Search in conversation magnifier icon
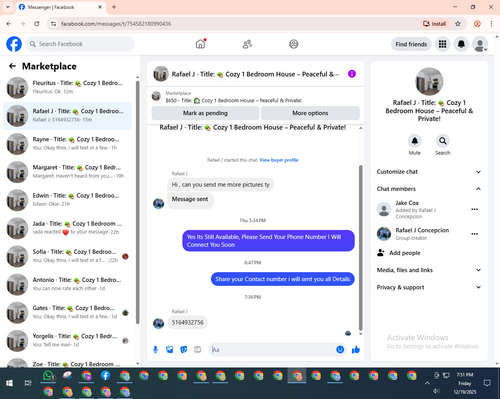 click(x=443, y=141)
